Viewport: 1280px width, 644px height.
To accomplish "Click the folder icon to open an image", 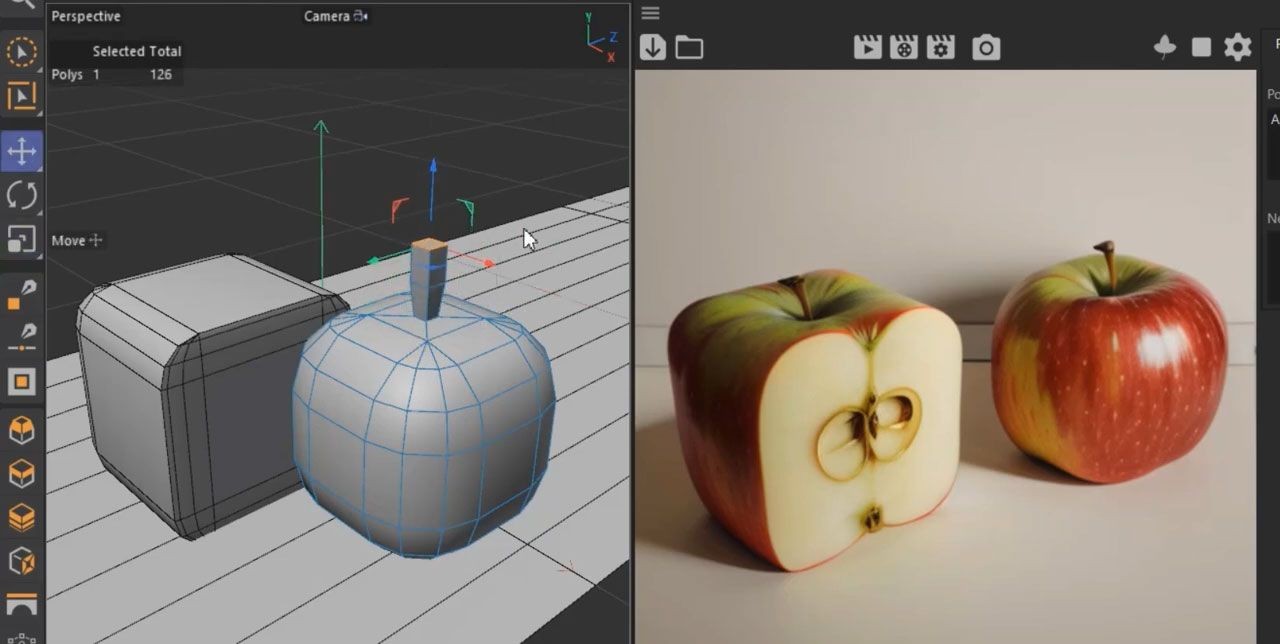I will coord(689,47).
